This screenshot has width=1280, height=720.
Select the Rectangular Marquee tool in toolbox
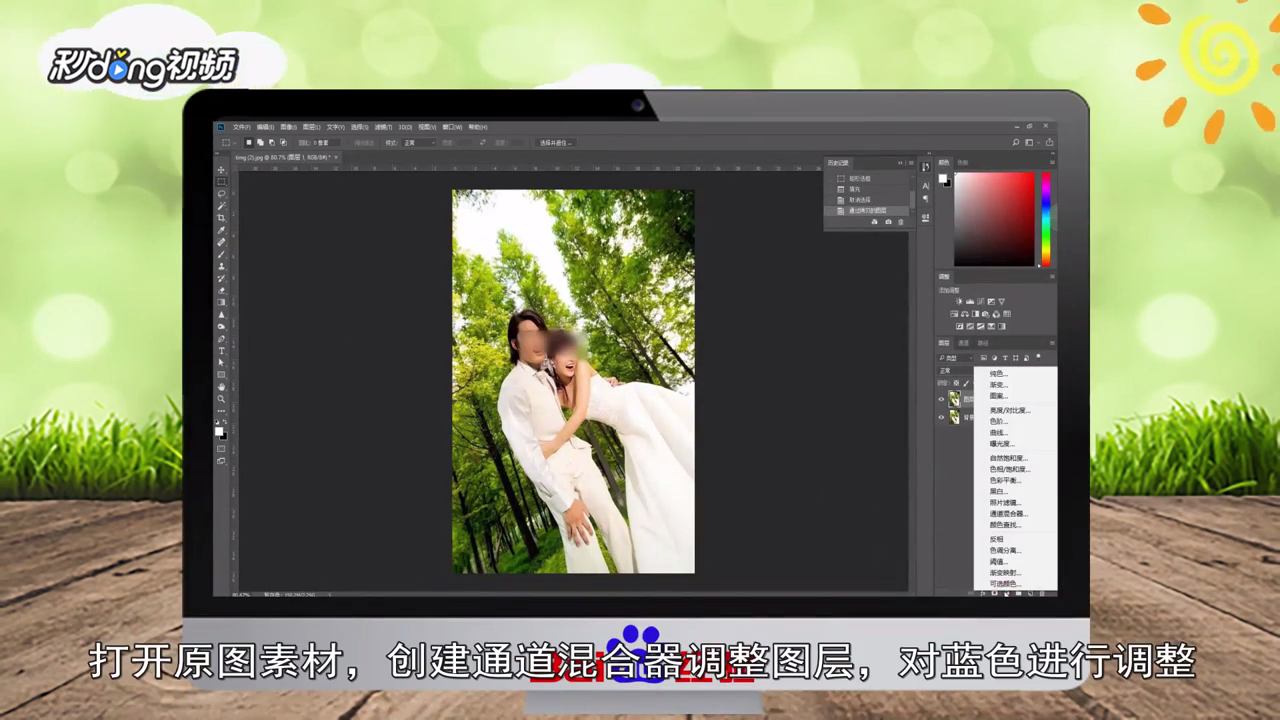pyautogui.click(x=222, y=181)
